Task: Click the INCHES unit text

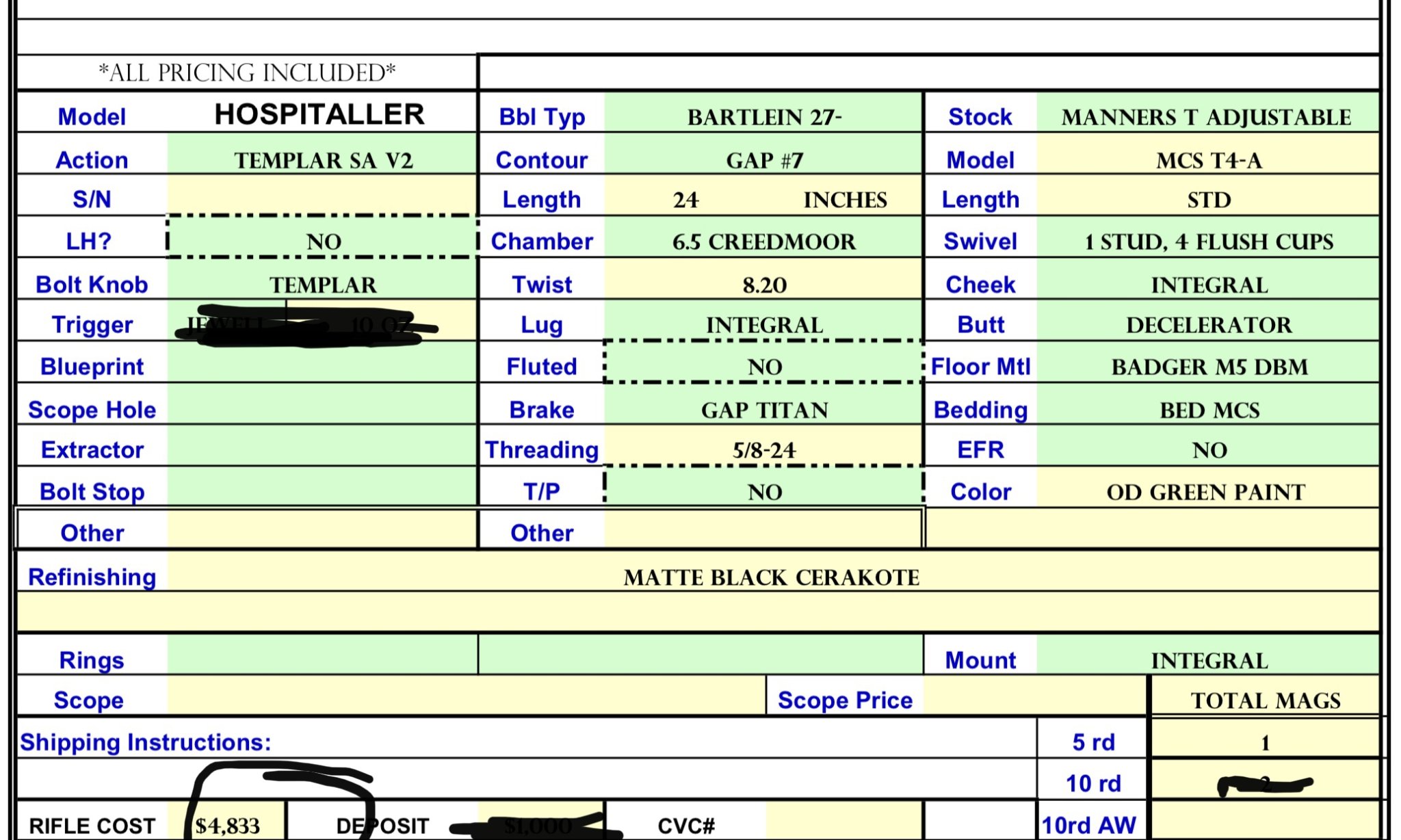Action: point(845,200)
